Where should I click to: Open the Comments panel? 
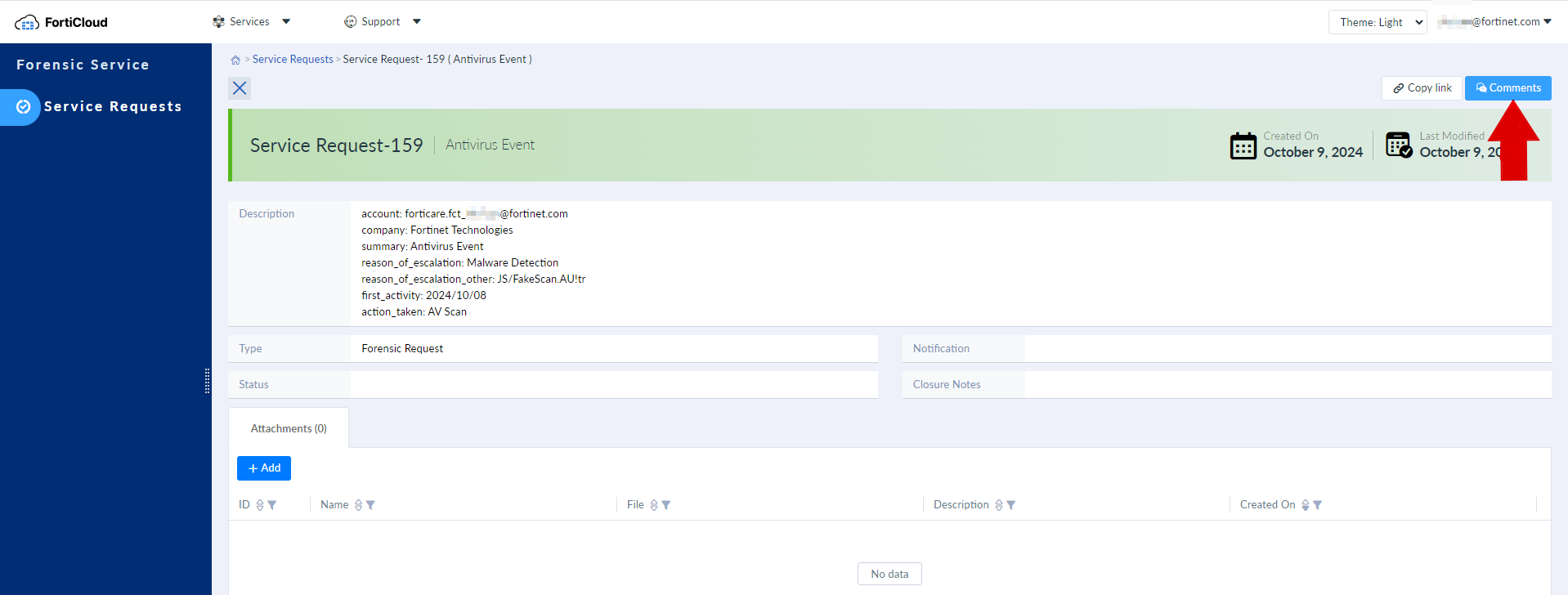[x=1508, y=88]
